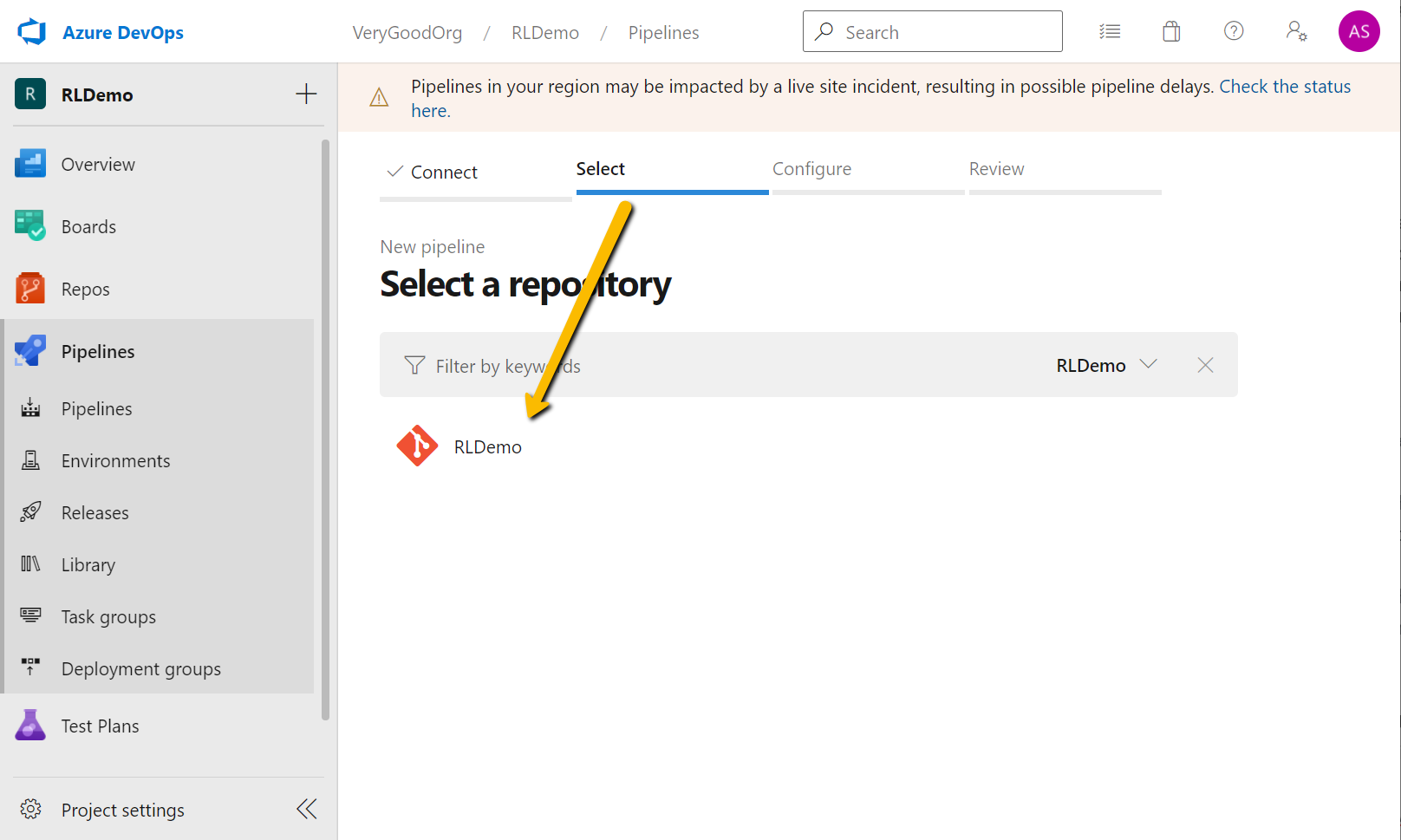Screen dimensions: 1401x840
Task: Click the sidebar vertical scrollbar
Action: click(x=326, y=429)
